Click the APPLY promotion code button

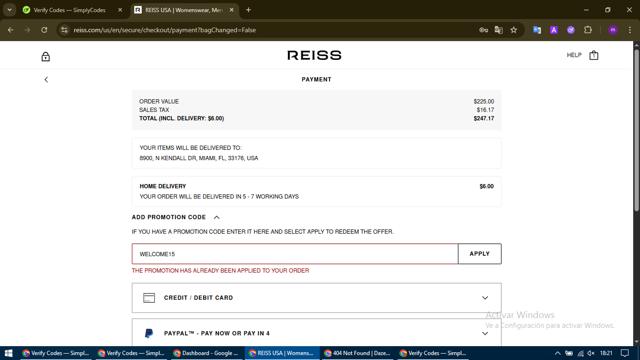tap(480, 254)
